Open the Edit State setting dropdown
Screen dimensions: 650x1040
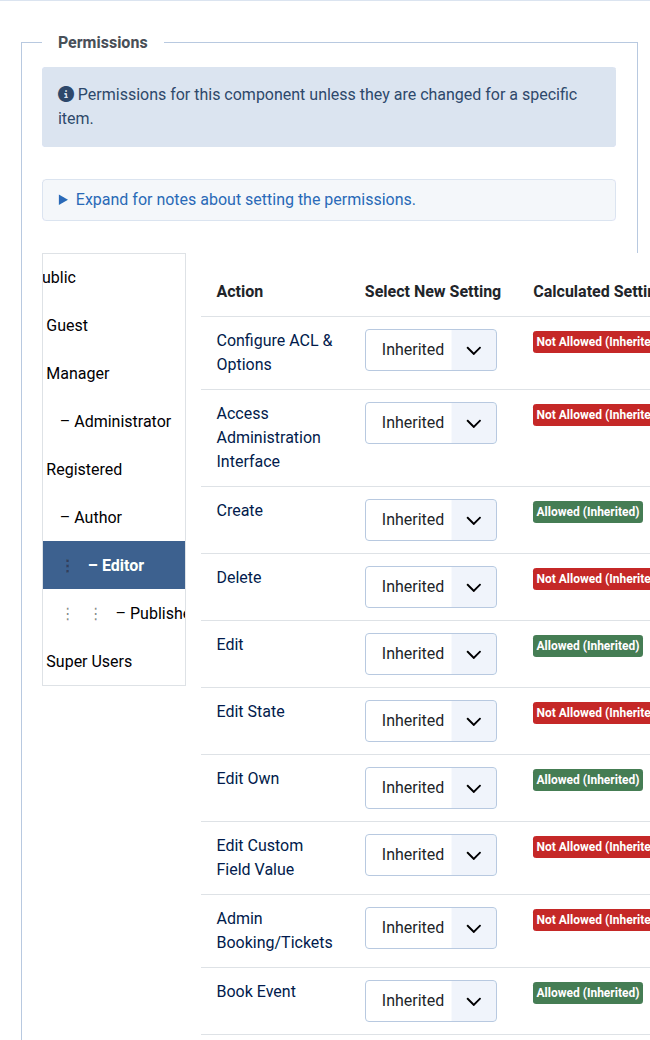coord(430,721)
